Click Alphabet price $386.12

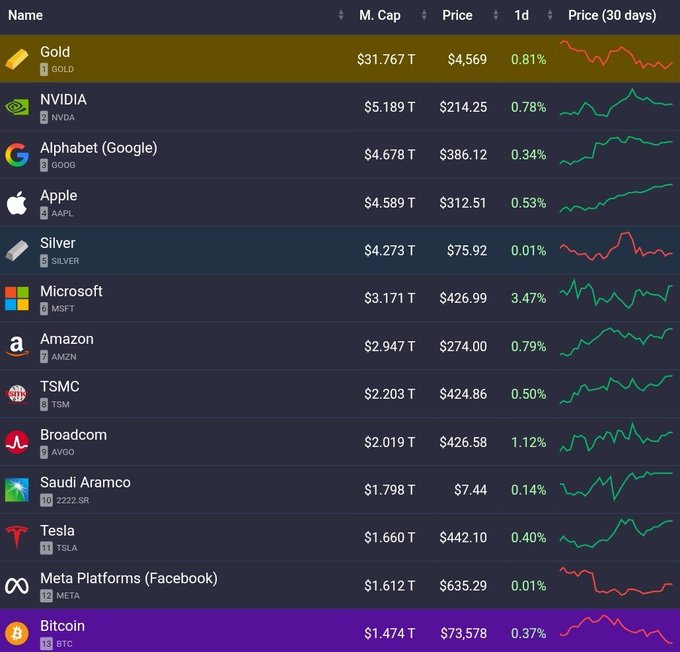[463, 155]
